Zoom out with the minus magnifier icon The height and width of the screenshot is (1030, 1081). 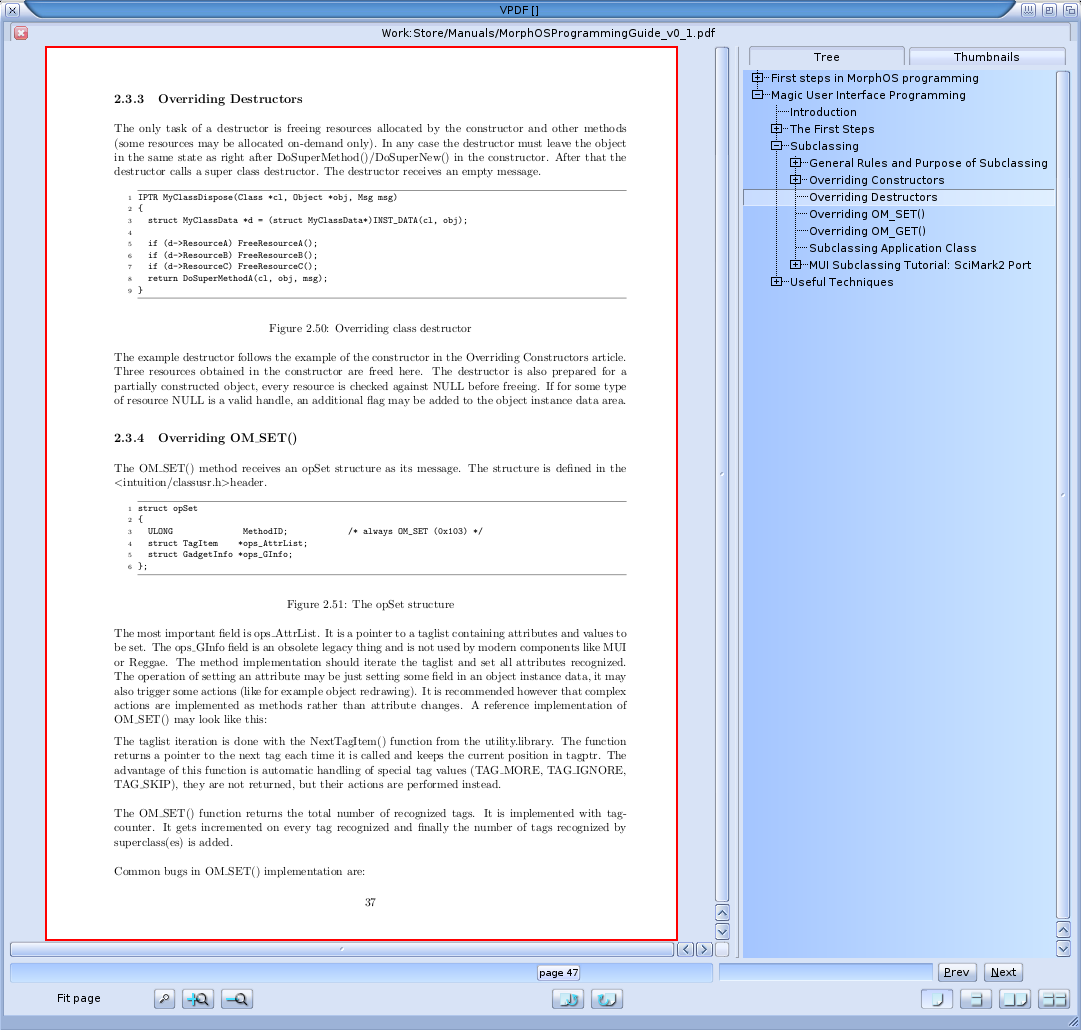point(237,998)
